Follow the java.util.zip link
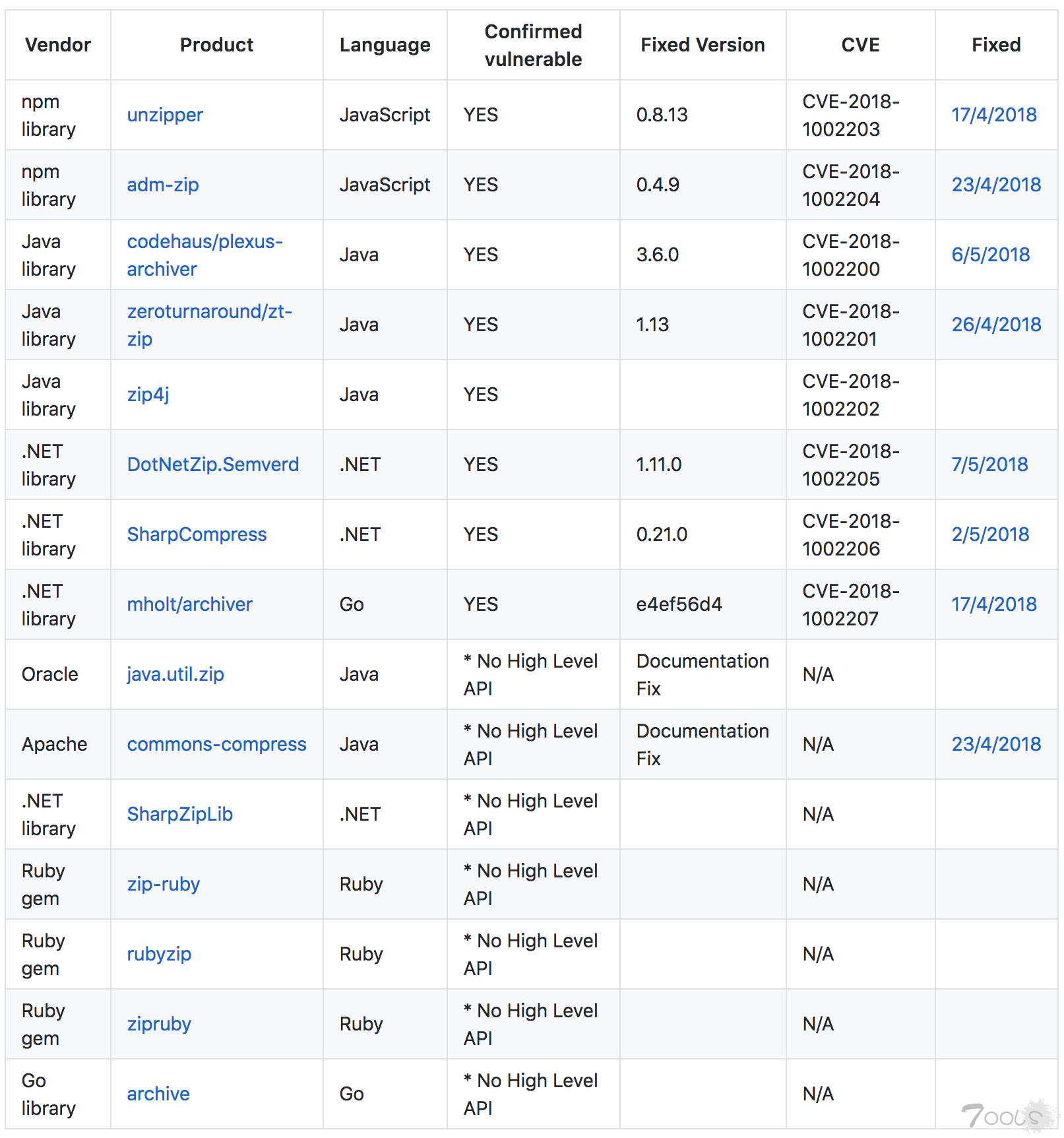The width and height of the screenshot is (1064, 1138). [175, 674]
